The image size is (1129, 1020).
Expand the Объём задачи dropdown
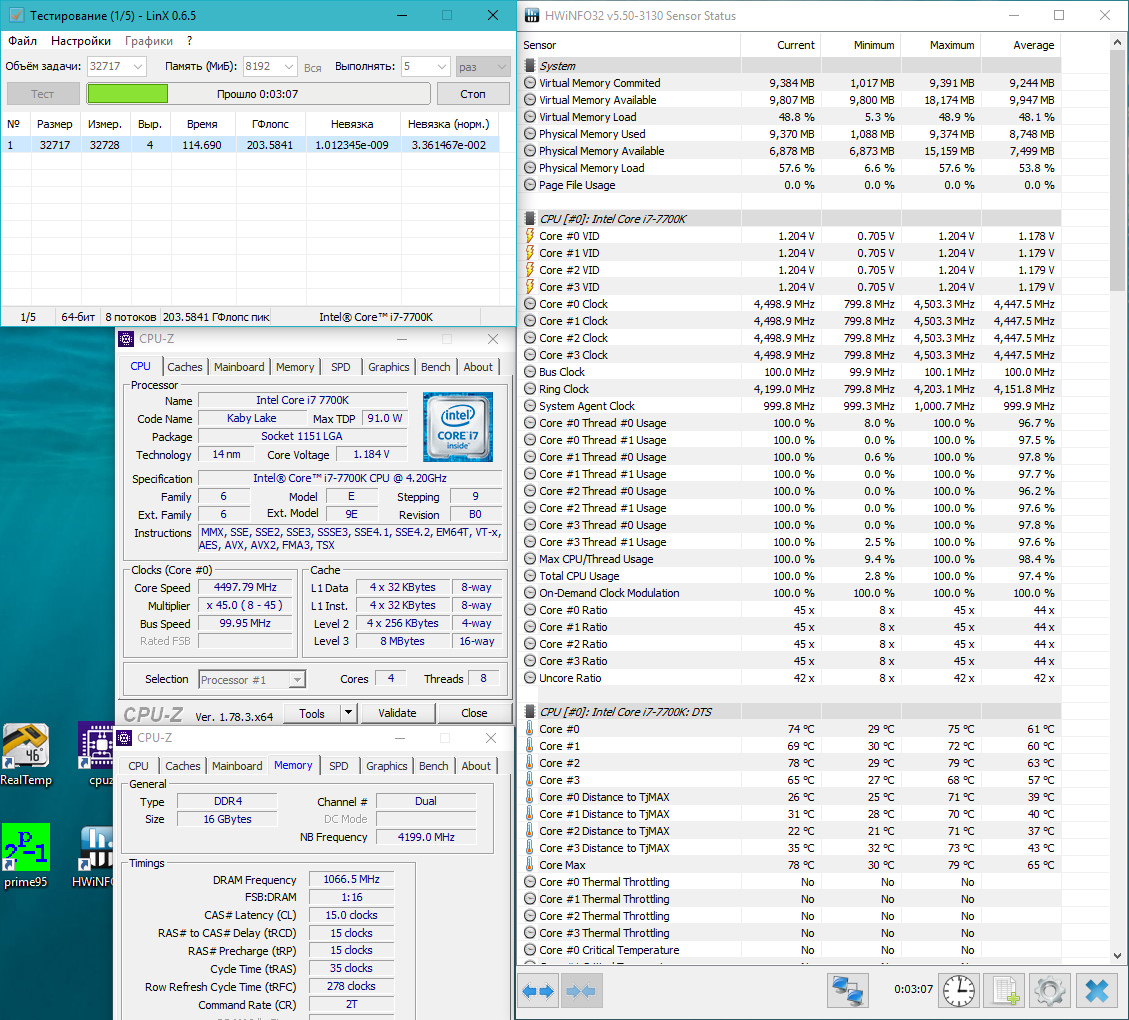click(x=137, y=66)
